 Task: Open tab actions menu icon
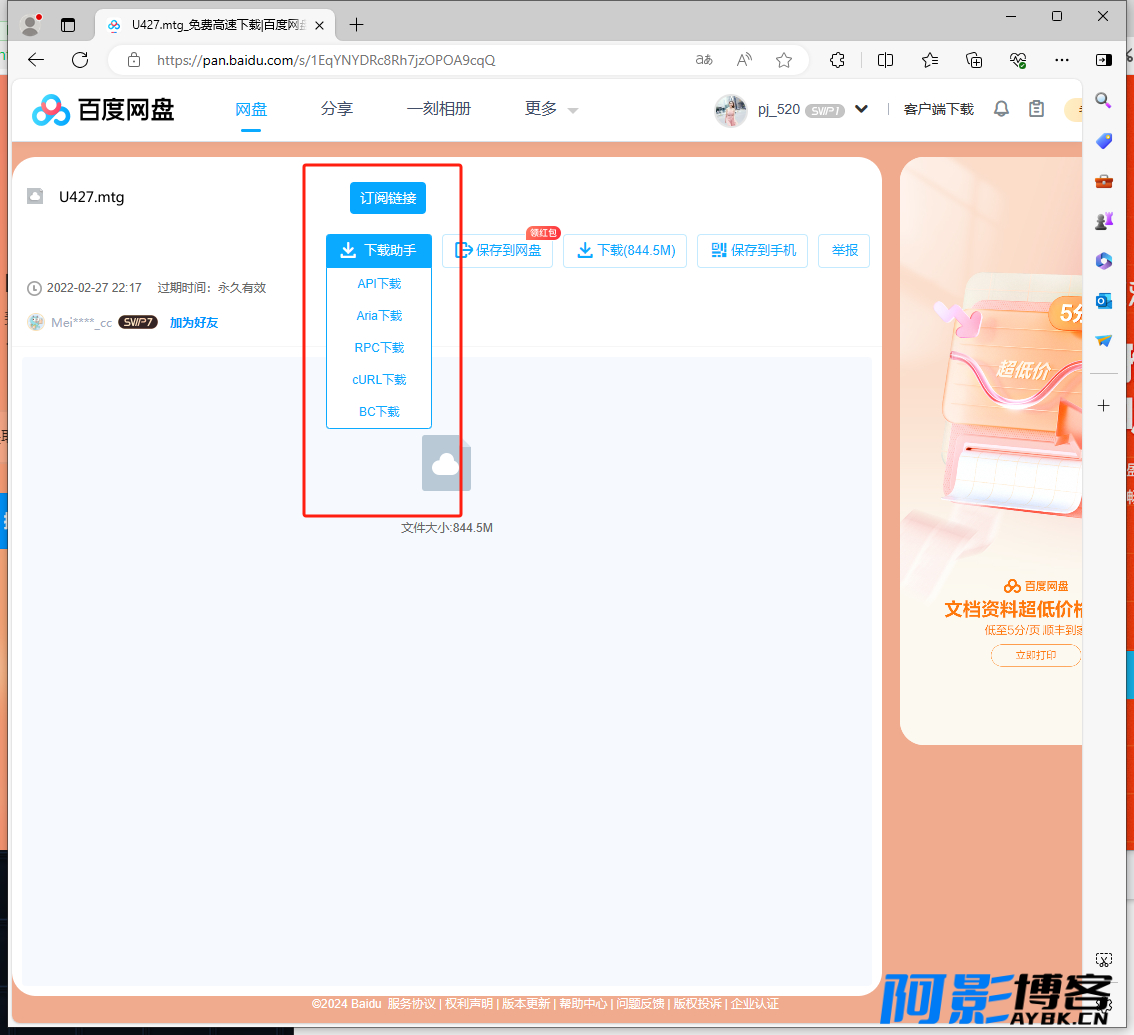click(68, 25)
